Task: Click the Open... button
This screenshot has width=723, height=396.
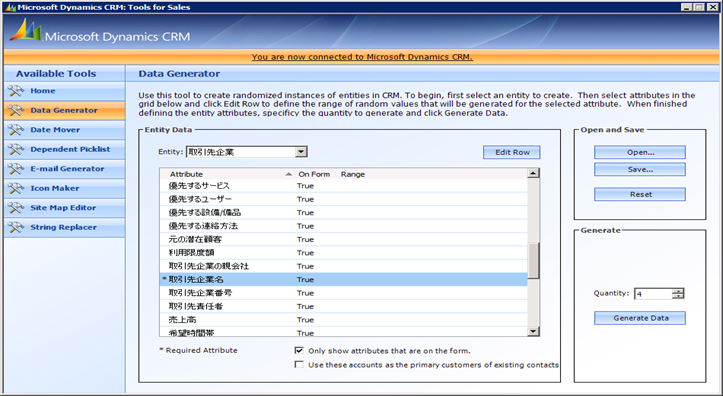Action: coord(640,152)
